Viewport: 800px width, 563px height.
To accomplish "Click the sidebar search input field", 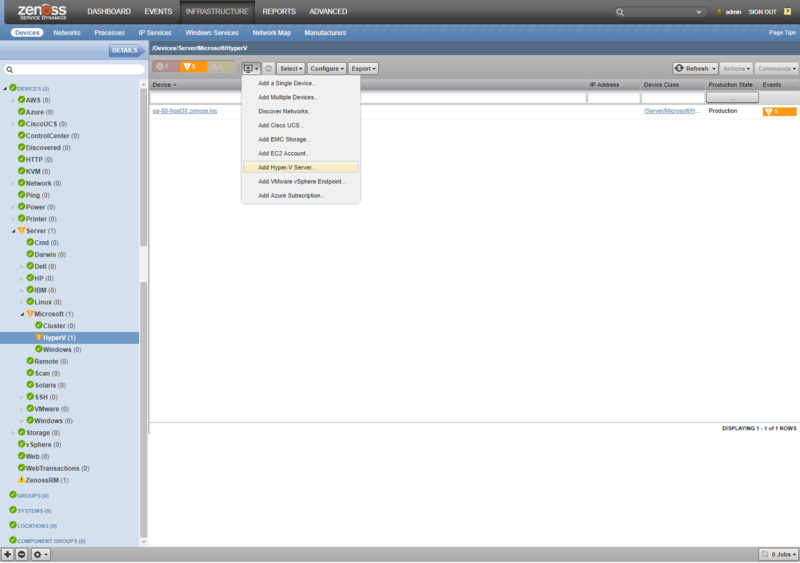I will click(74, 69).
